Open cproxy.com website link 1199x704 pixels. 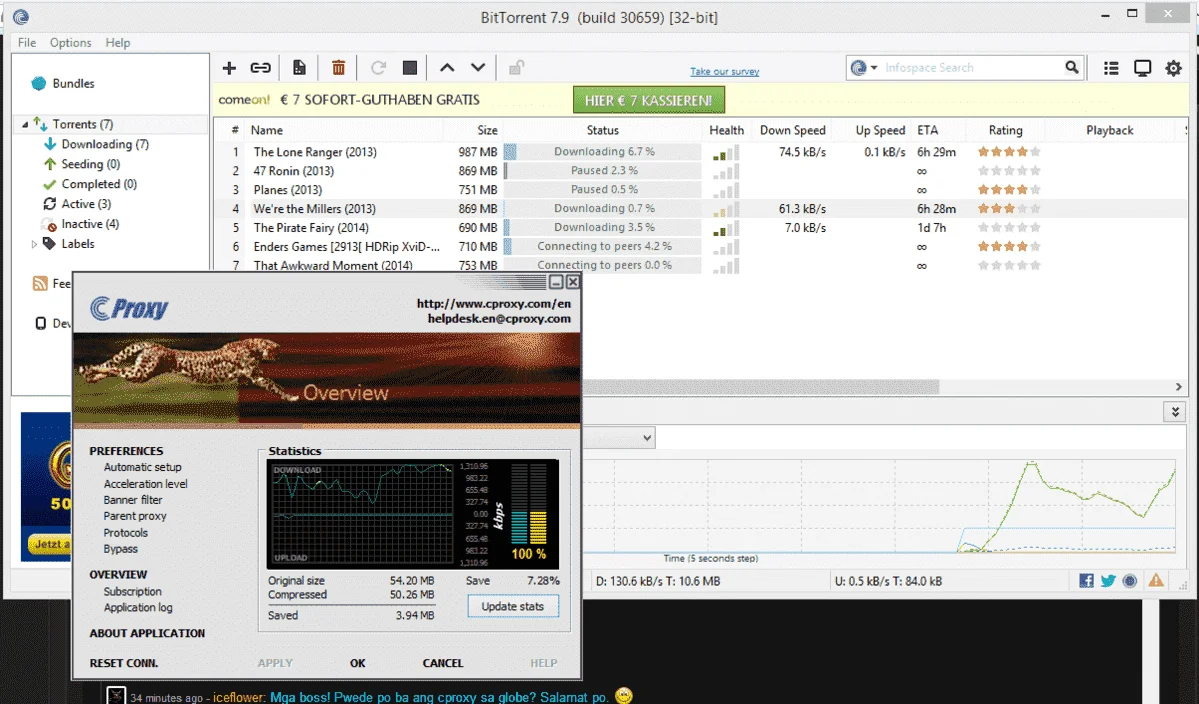[x=493, y=303]
